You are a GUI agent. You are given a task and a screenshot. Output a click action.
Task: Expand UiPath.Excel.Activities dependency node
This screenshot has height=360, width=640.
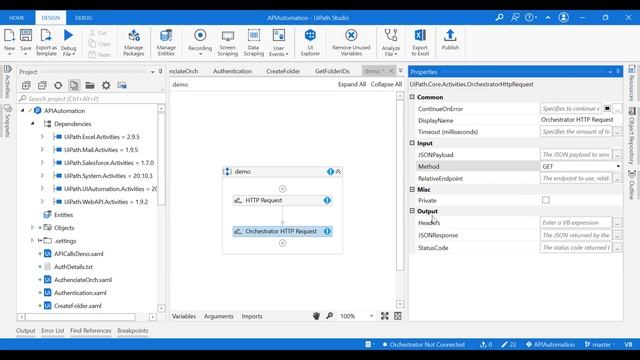(x=42, y=136)
